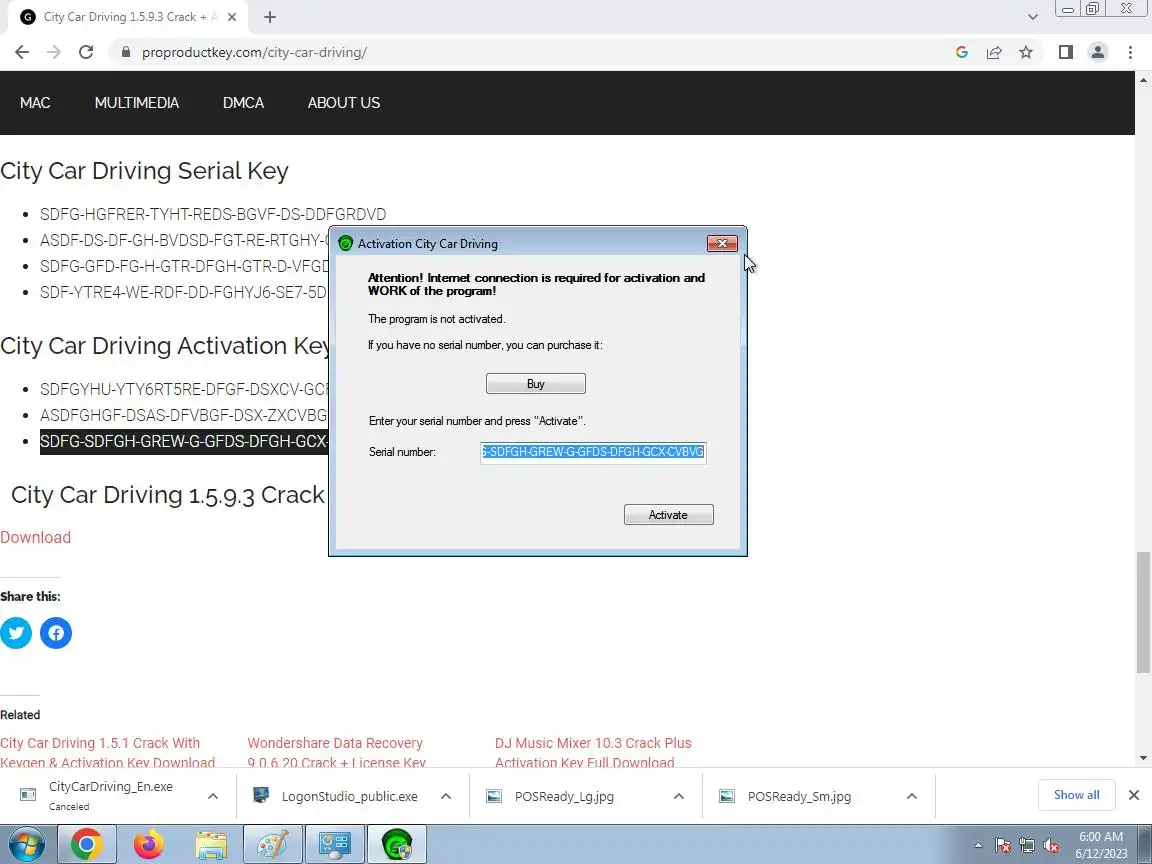Open Chrome three-dot menu
This screenshot has height=864, width=1152.
click(1130, 52)
